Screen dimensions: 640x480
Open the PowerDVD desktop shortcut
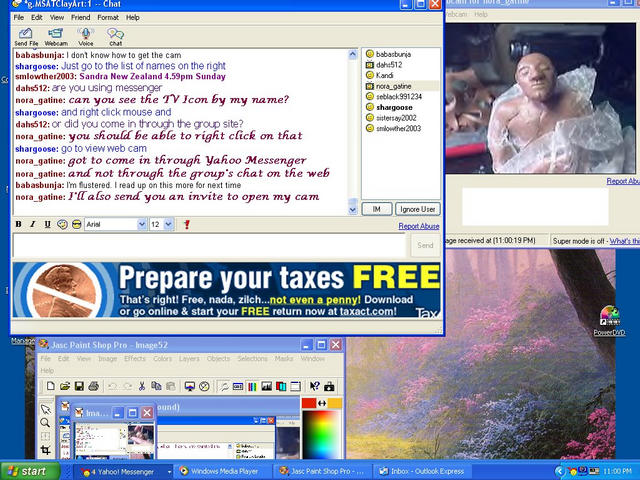(609, 321)
